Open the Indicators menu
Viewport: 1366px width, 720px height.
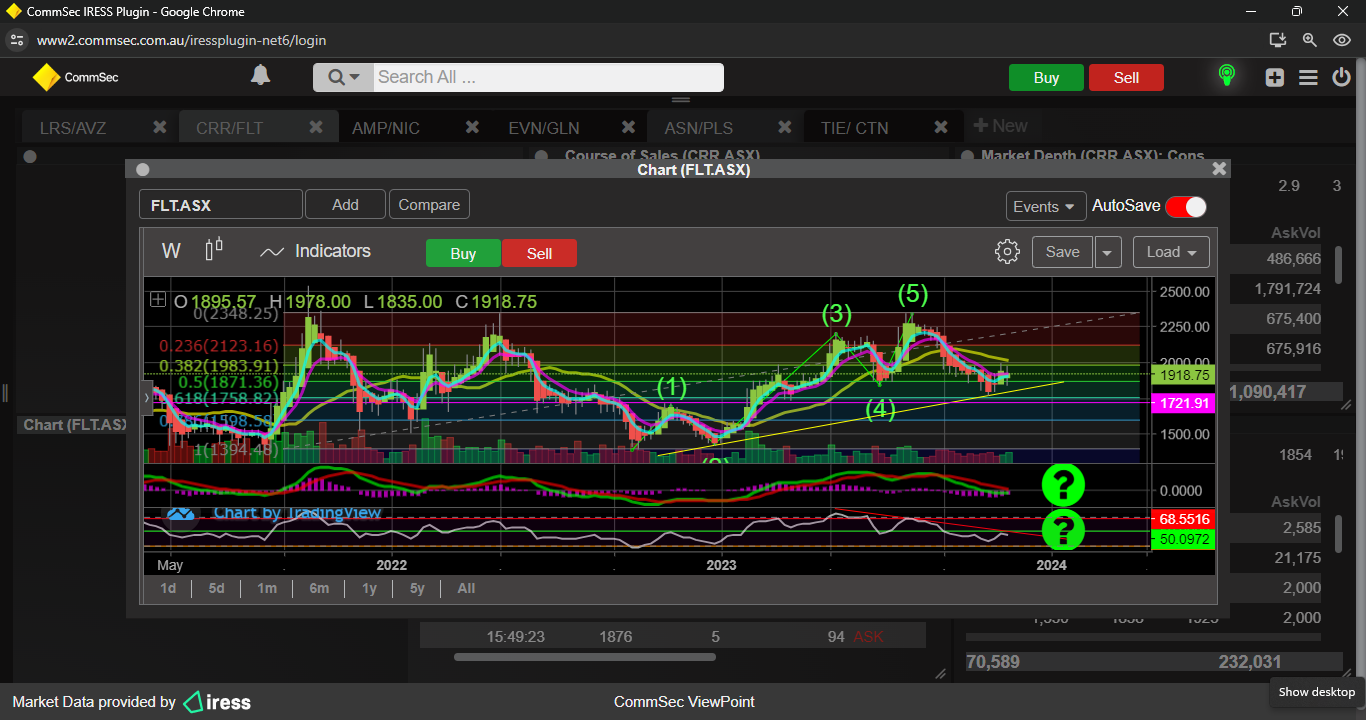315,251
